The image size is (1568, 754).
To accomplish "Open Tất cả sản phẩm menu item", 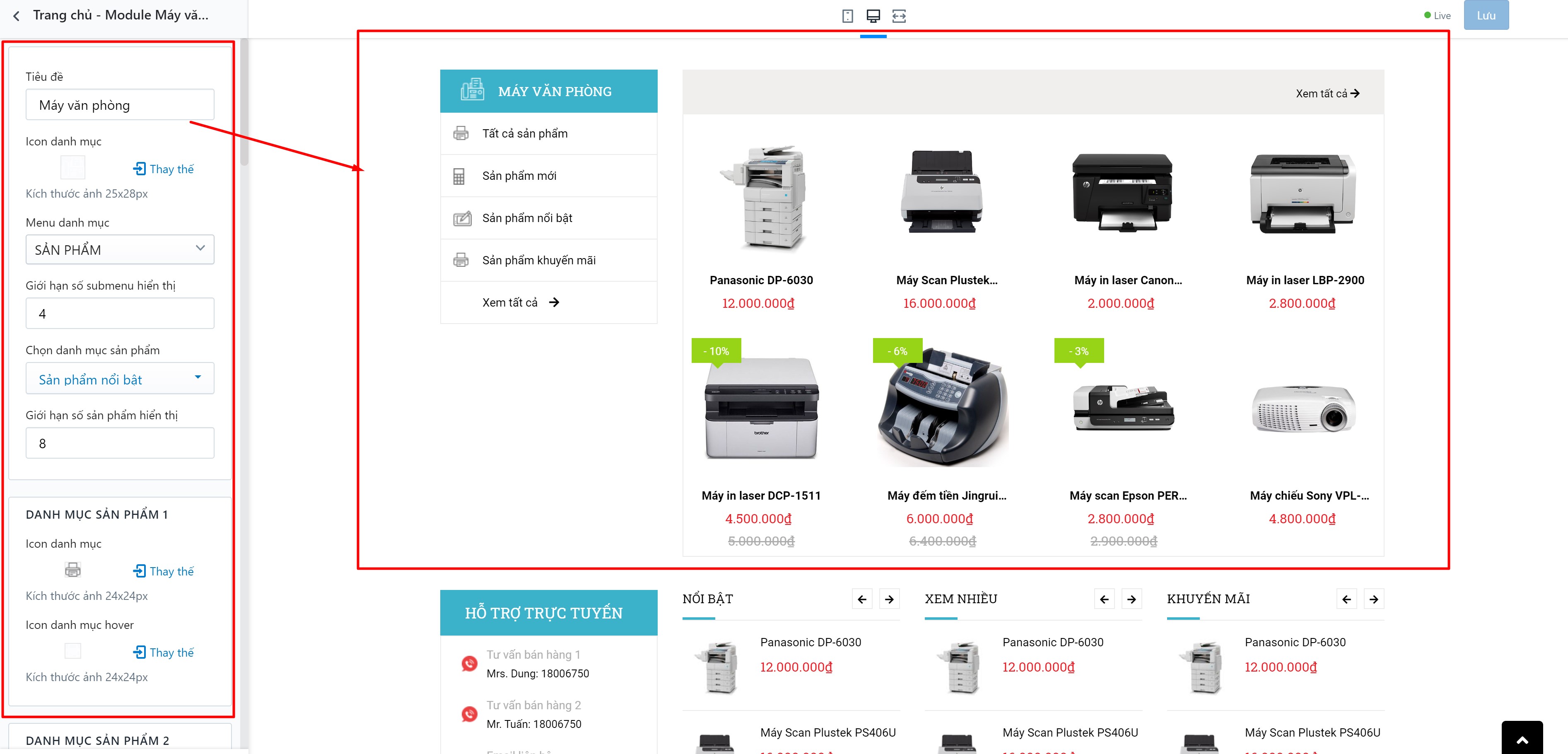I will (525, 133).
